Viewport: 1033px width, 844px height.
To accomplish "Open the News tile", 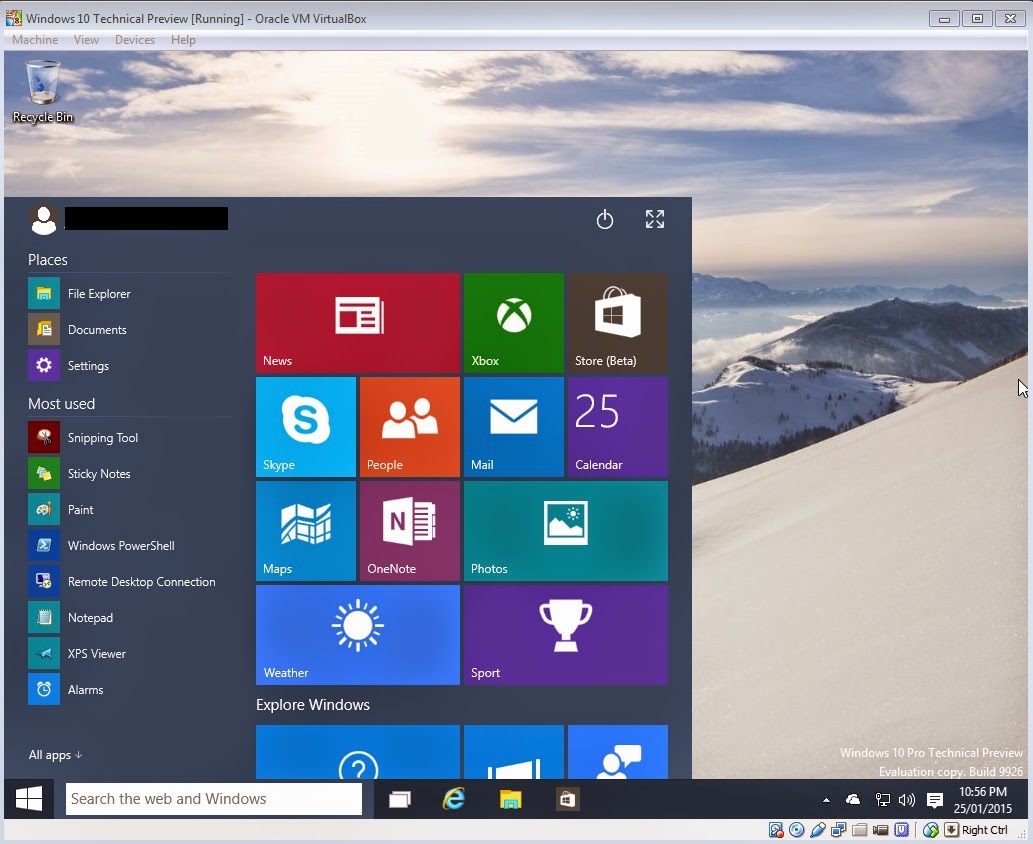I will (358, 323).
